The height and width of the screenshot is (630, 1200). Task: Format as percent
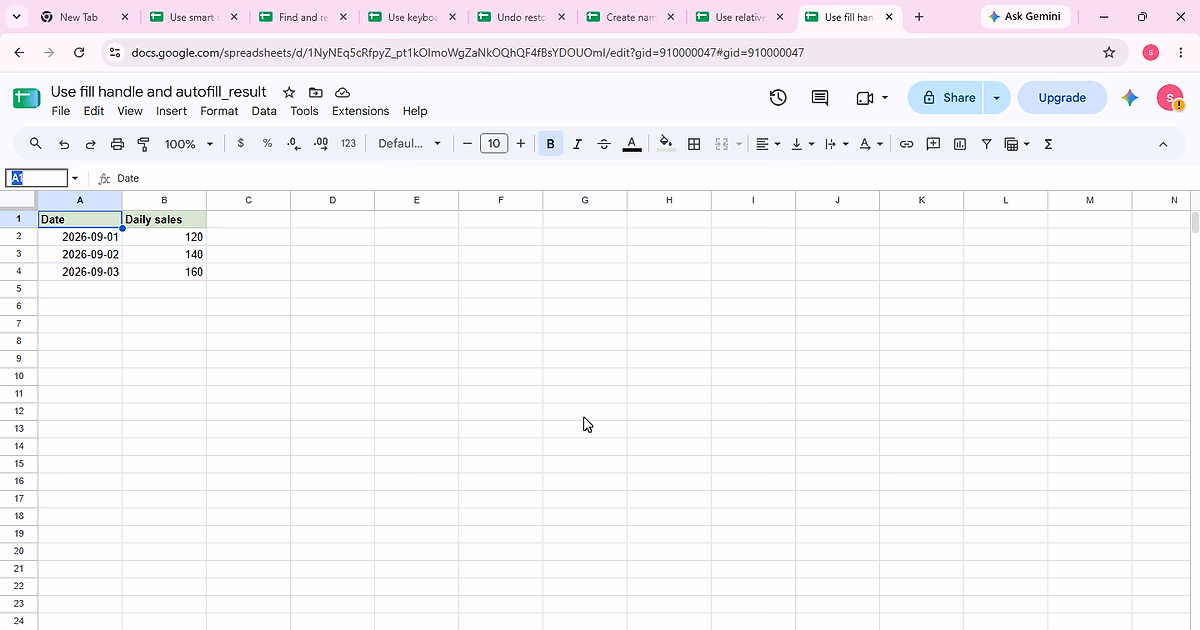tap(267, 144)
